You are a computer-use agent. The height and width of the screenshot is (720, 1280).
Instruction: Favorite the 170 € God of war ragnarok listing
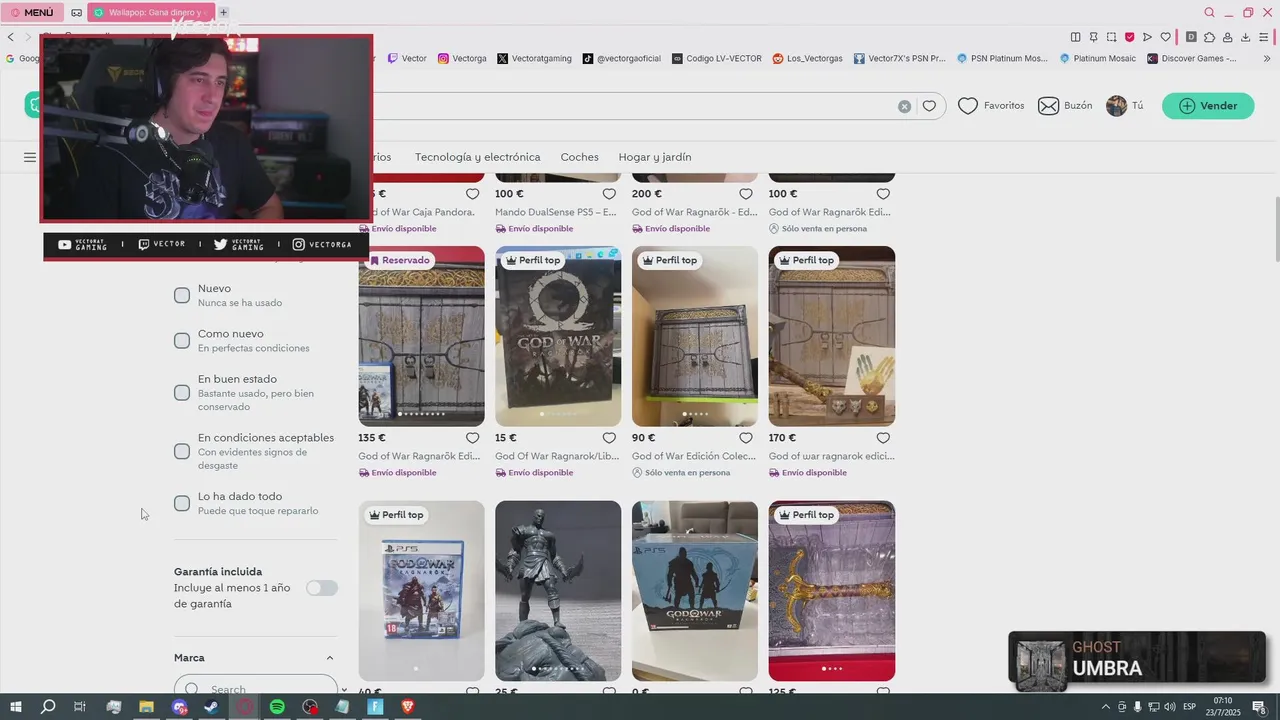(x=883, y=438)
